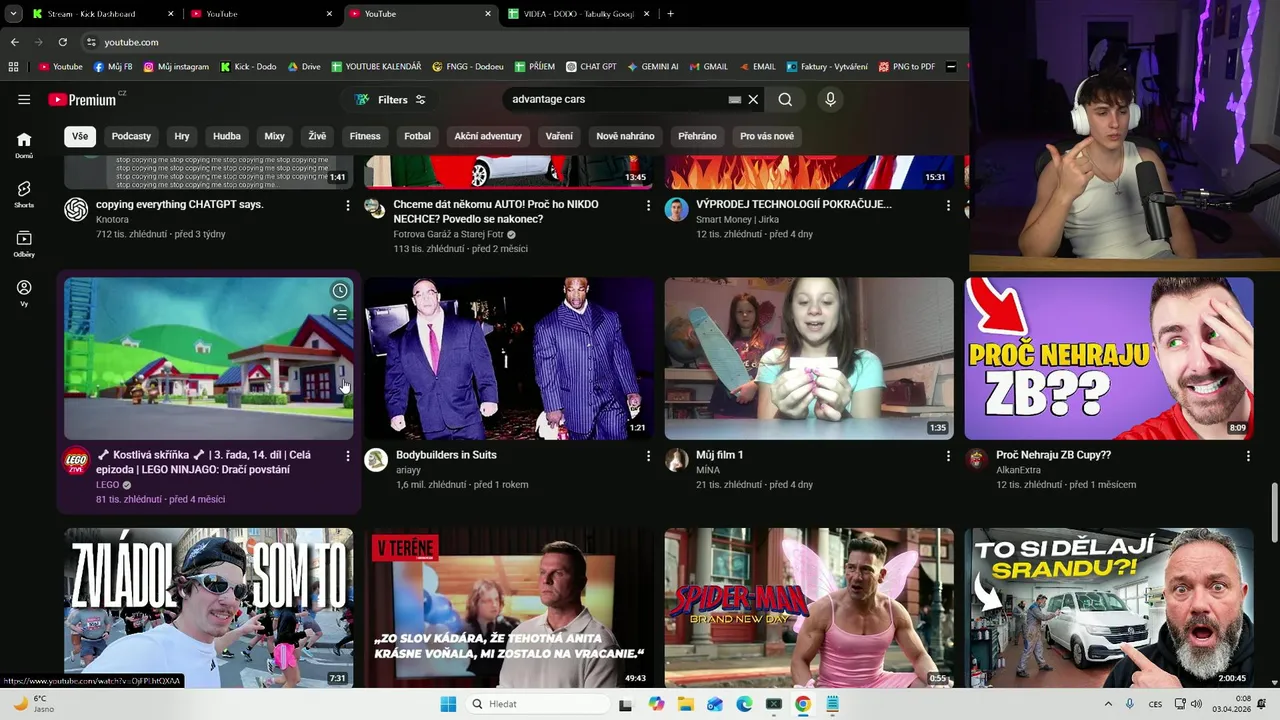The width and height of the screenshot is (1280, 720).
Task: Clear the search query with X
Action: click(x=754, y=99)
